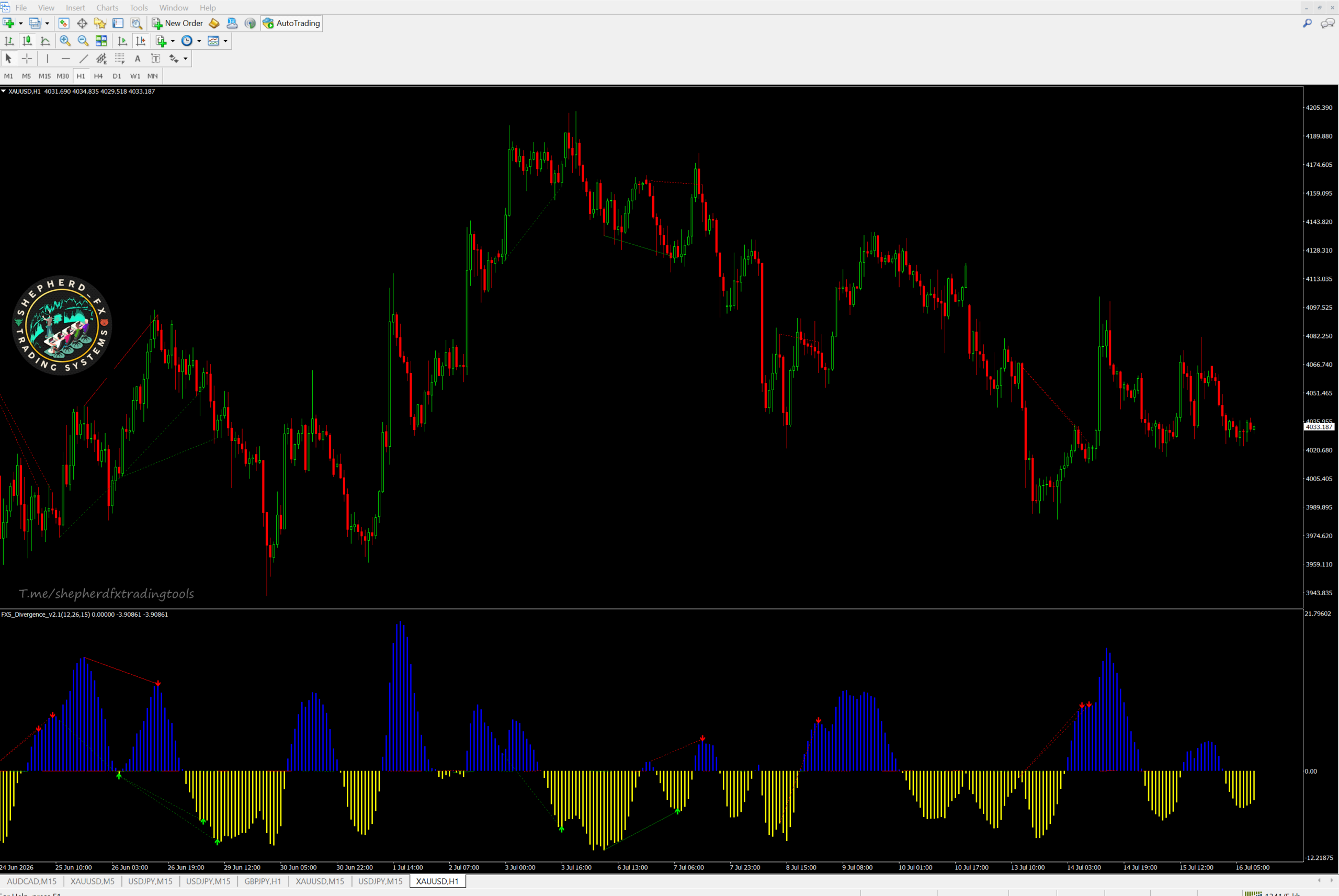This screenshot has width=1339, height=896.
Task: Switch to Line Chart mode
Action: tap(45, 41)
